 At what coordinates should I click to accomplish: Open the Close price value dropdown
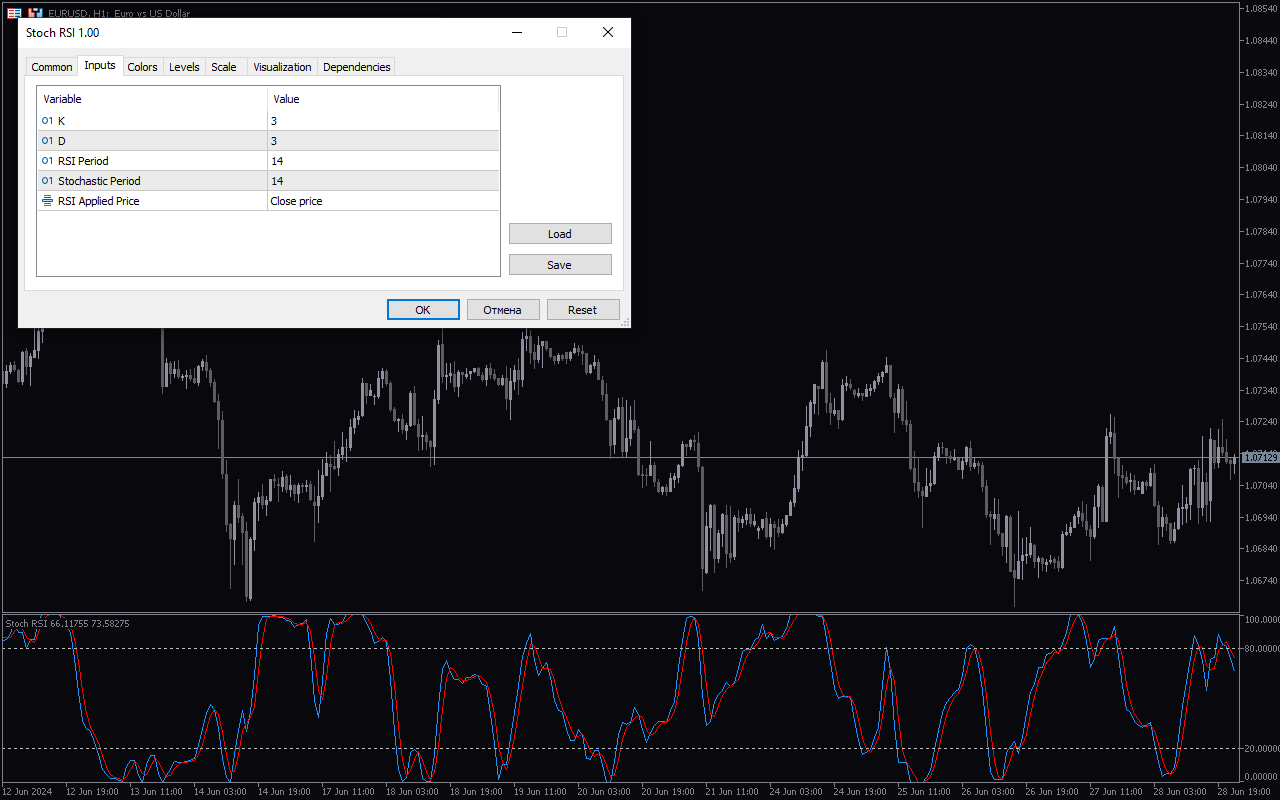383,201
